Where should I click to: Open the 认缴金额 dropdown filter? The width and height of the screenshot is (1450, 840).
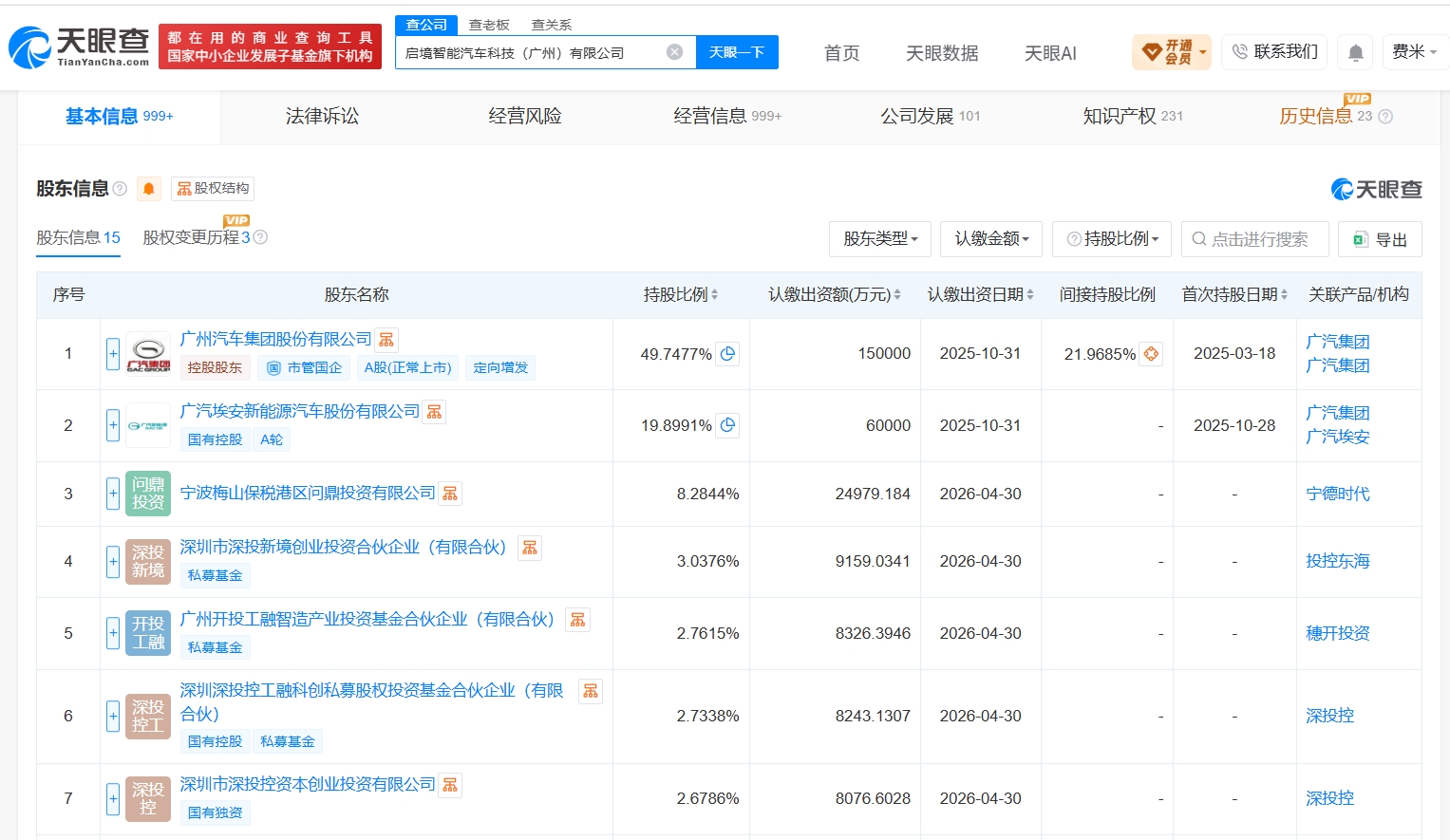click(x=991, y=239)
